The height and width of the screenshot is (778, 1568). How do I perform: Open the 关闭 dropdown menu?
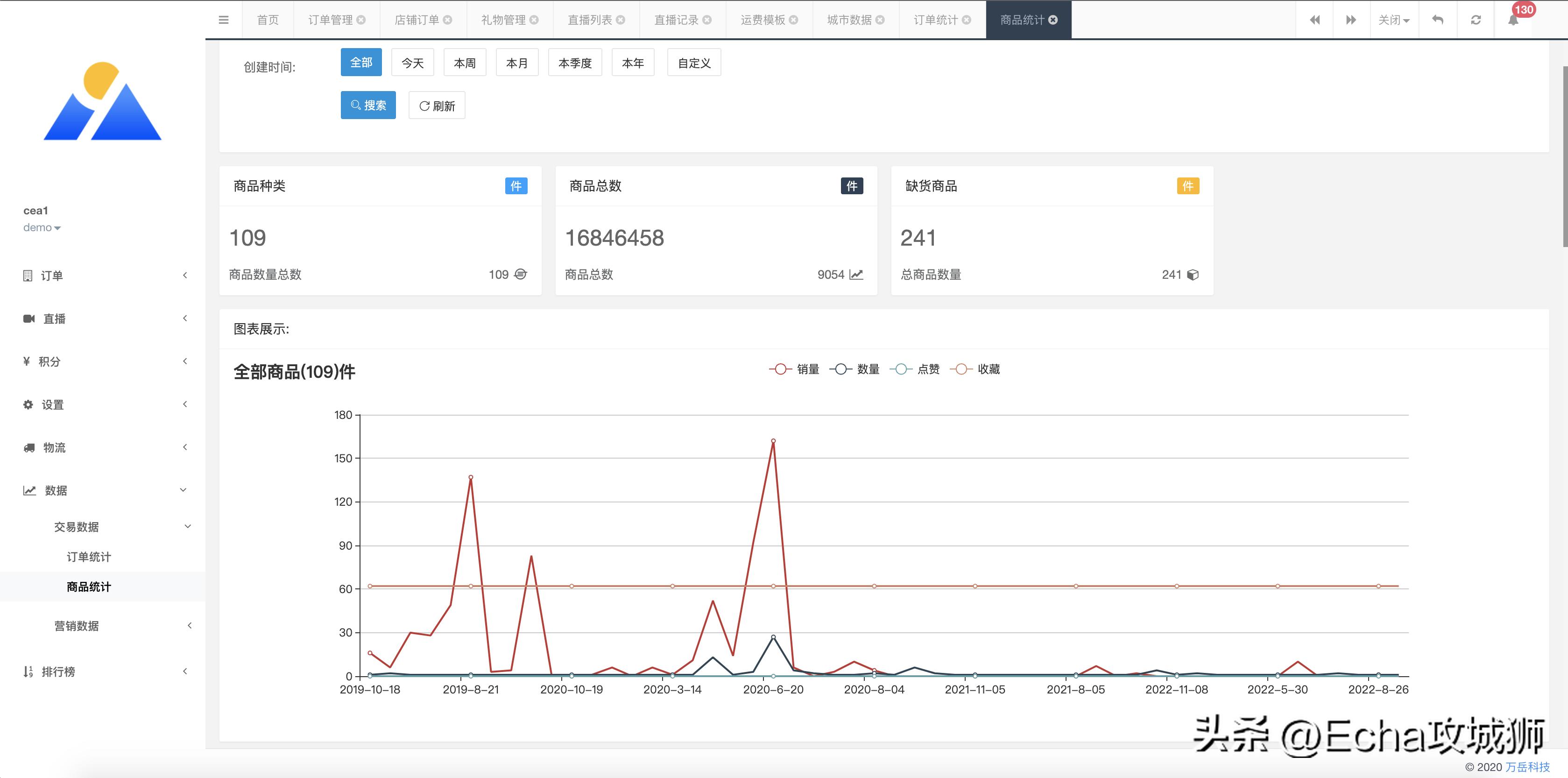pos(1394,20)
